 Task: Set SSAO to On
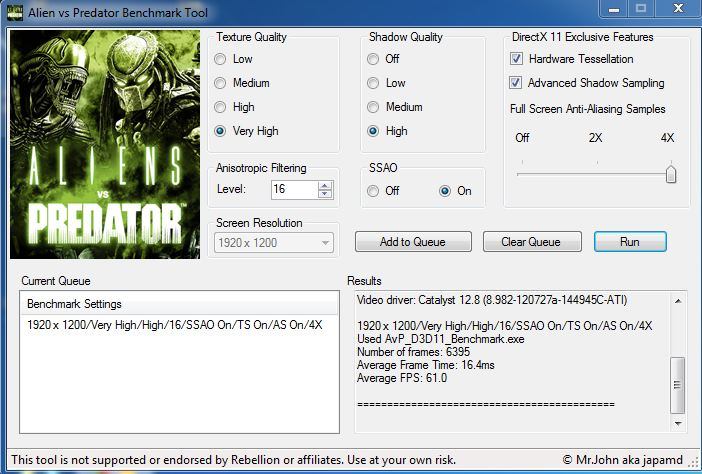click(445, 191)
